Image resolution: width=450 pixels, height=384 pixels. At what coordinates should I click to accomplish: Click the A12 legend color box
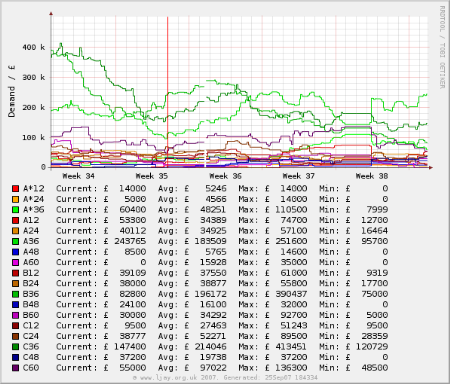click(x=15, y=220)
